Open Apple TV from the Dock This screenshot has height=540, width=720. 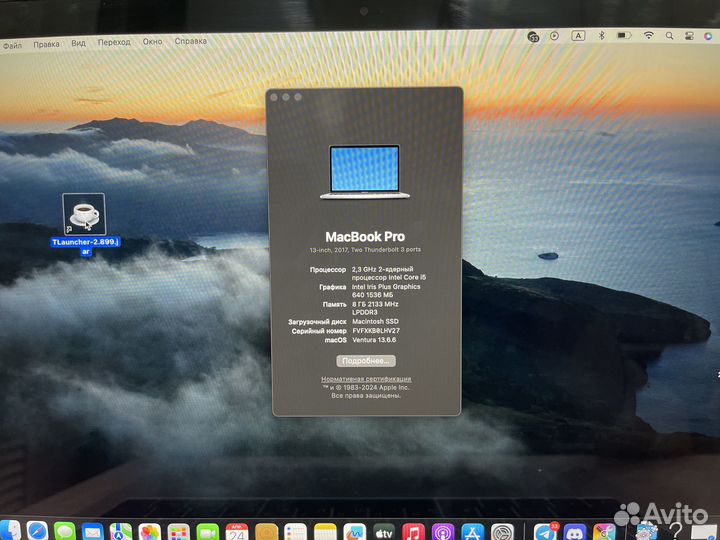point(384,532)
